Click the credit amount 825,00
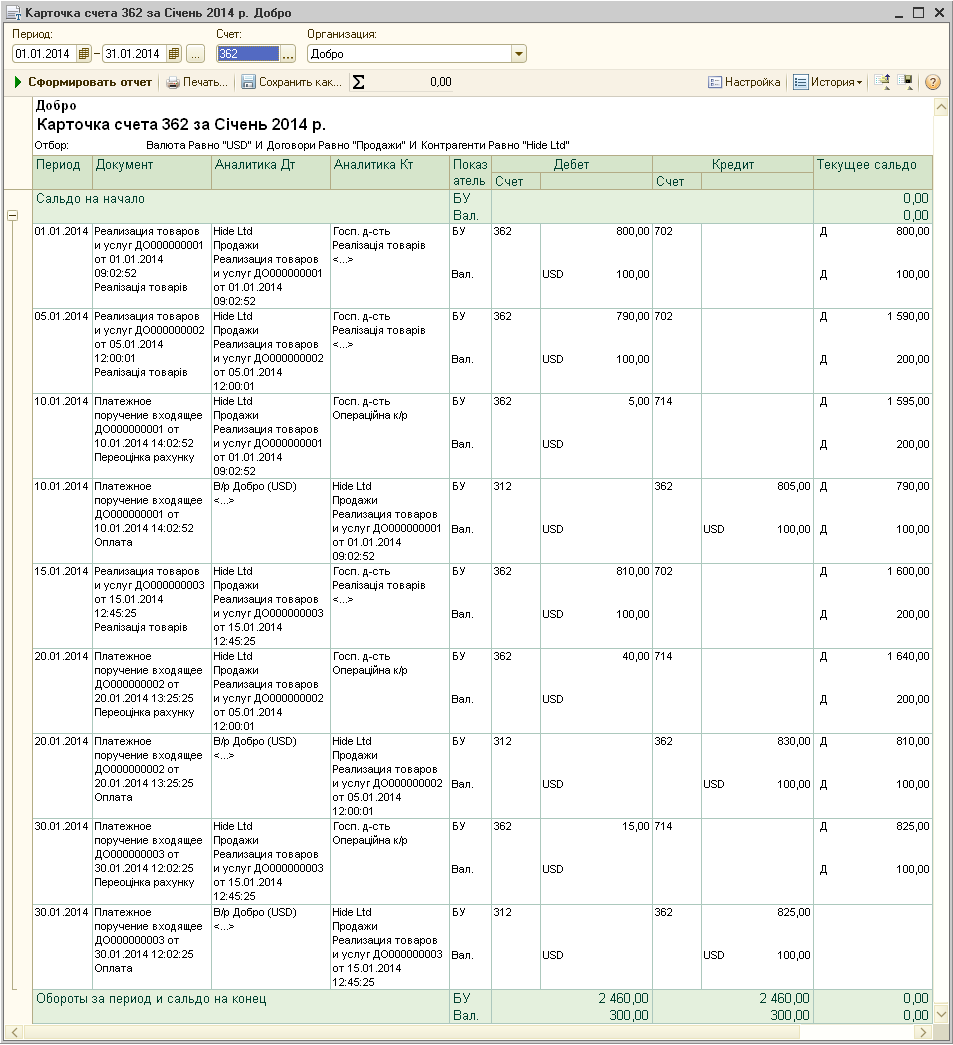The image size is (953, 1045). pyautogui.click(x=793, y=912)
